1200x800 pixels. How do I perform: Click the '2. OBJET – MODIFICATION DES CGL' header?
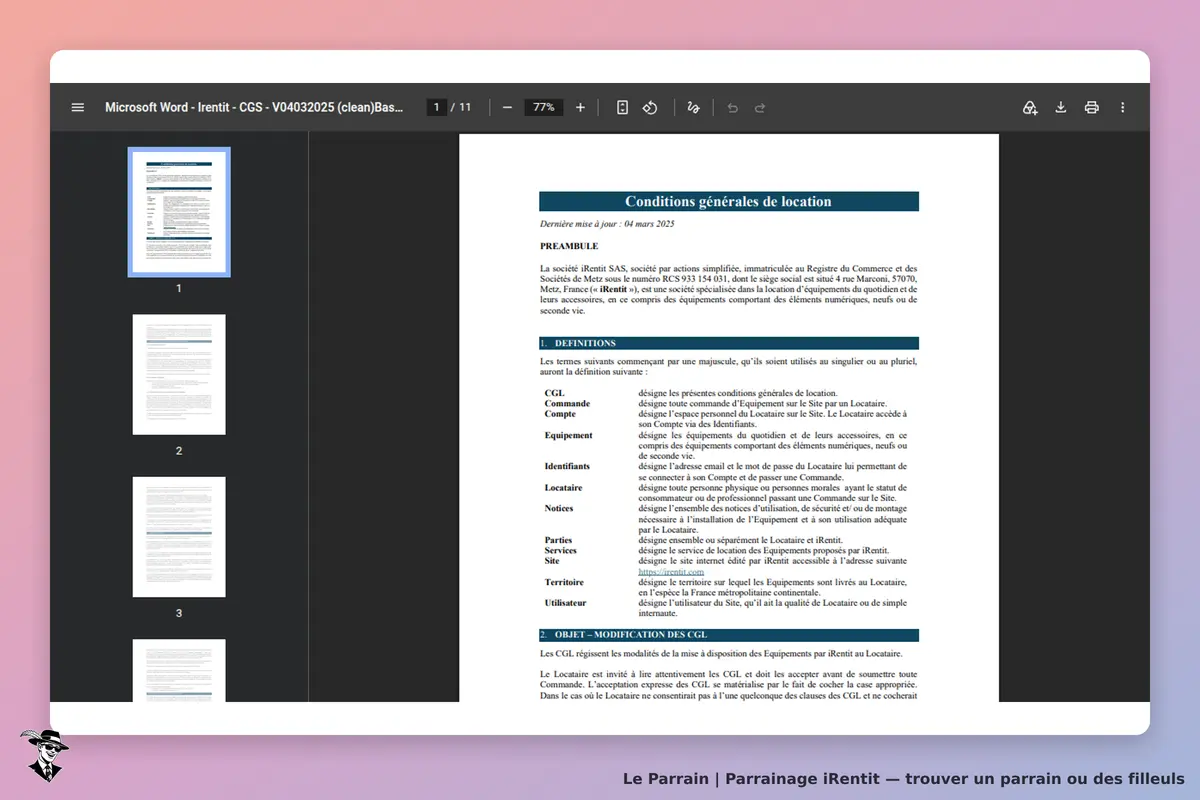coord(728,635)
